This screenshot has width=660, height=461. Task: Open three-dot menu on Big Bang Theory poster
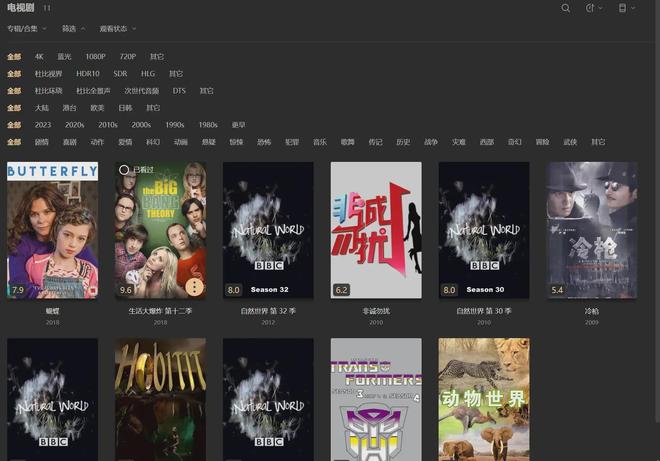[x=194, y=287]
